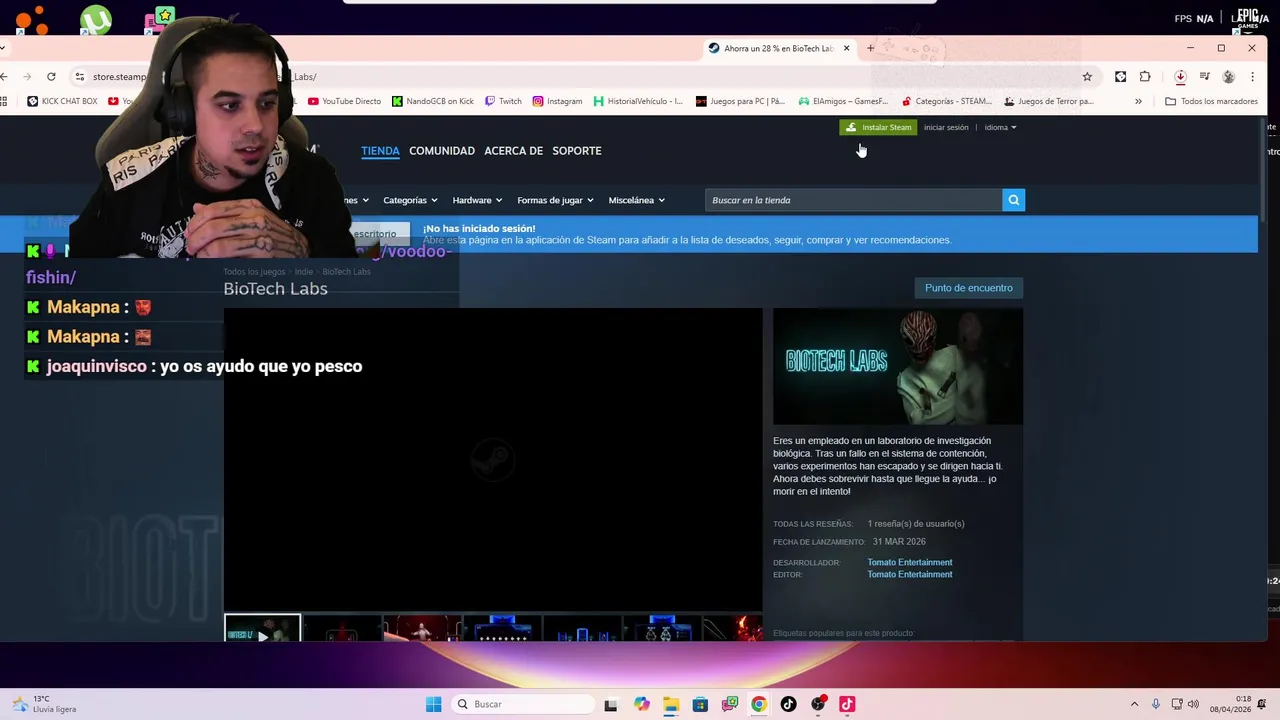
Task: Expand the Hardware dropdown menu
Action: 477,200
